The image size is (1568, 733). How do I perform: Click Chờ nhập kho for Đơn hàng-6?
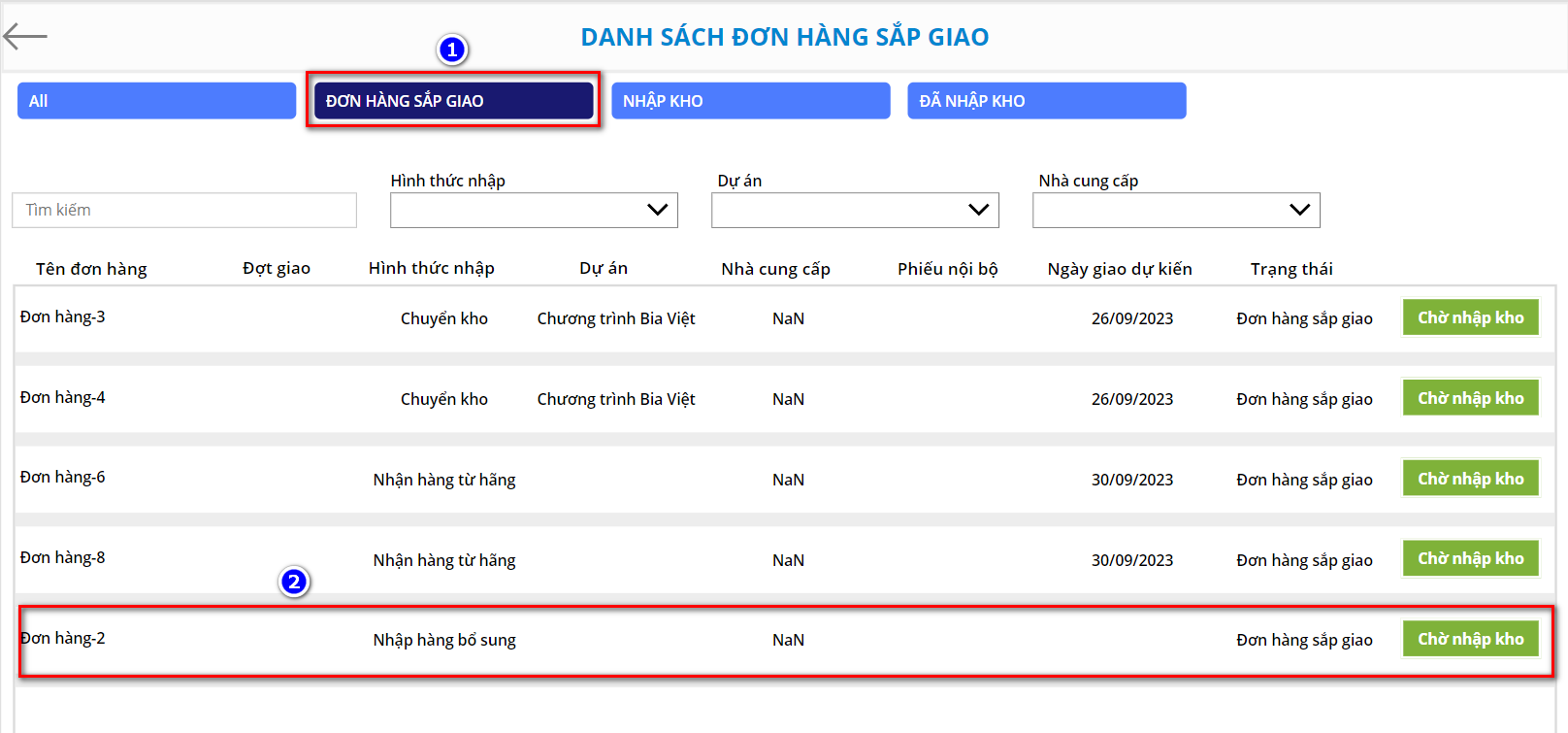1470,479
